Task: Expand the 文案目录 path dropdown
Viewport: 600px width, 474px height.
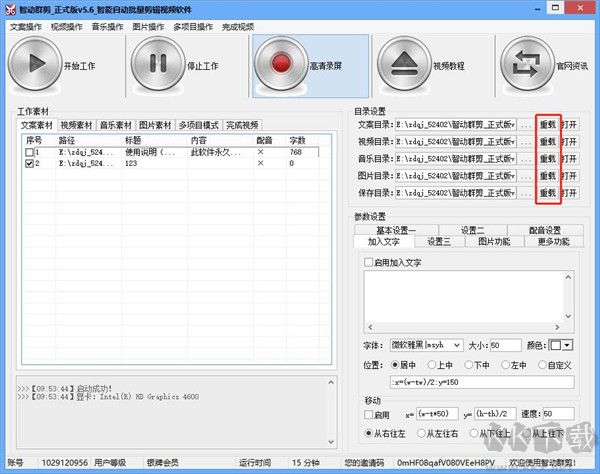Action: click(511, 126)
